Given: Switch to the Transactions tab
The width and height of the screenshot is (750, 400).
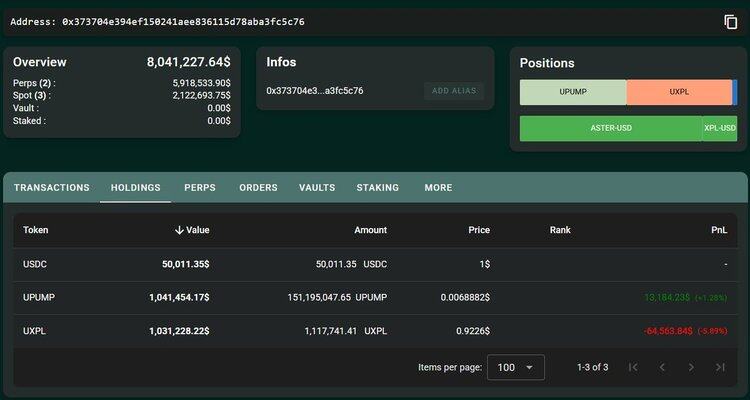Looking at the screenshot, I should (x=52, y=187).
